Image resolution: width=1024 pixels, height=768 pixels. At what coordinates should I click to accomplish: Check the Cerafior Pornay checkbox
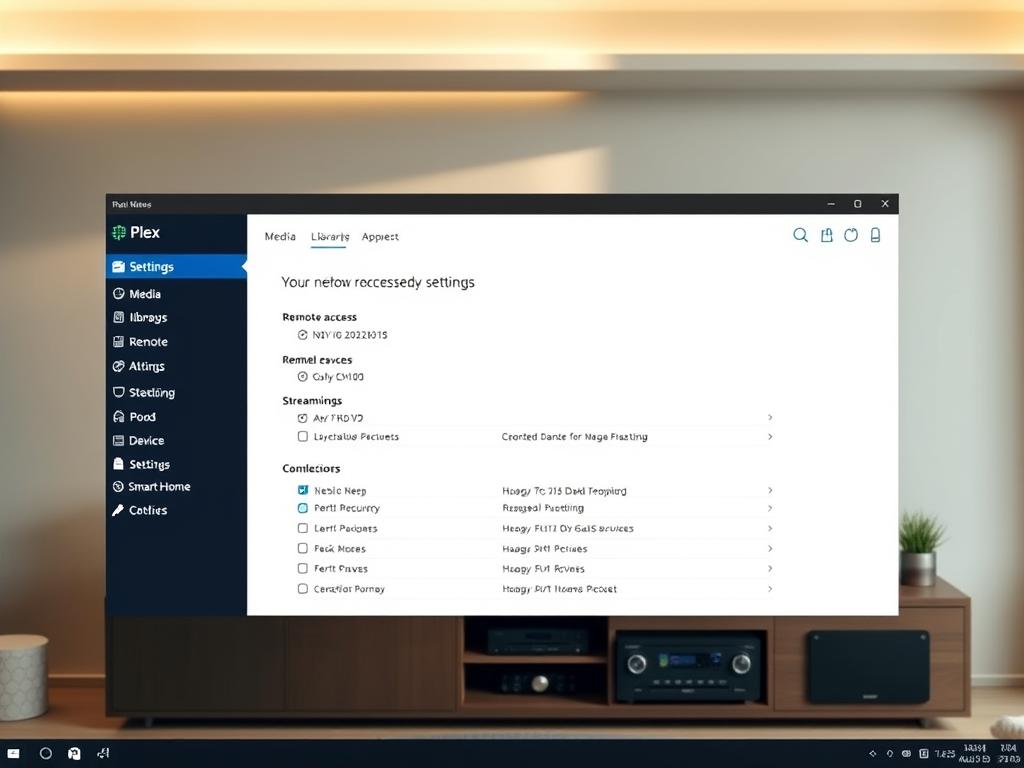[x=303, y=588]
